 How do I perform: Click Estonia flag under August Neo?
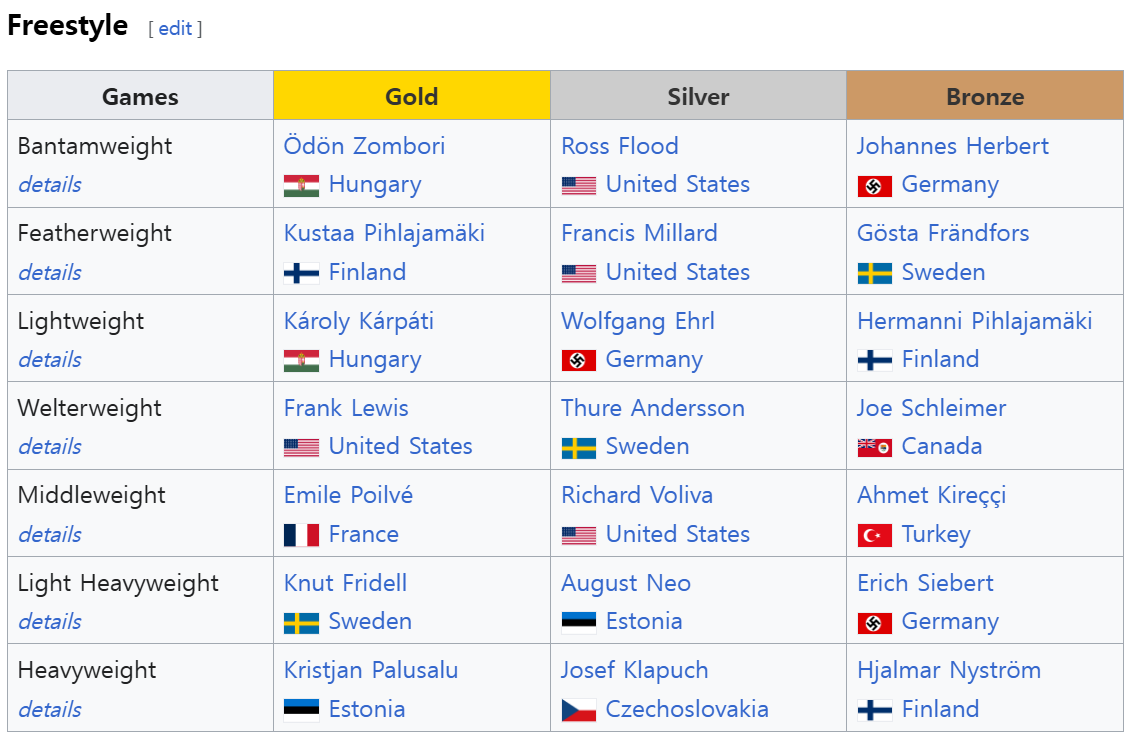pyautogui.click(x=579, y=623)
